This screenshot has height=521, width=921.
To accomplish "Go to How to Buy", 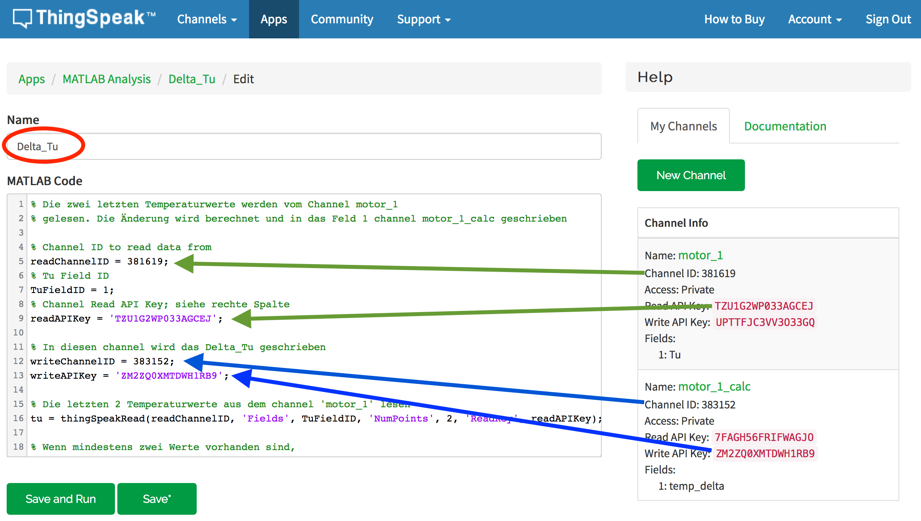I will point(733,19).
